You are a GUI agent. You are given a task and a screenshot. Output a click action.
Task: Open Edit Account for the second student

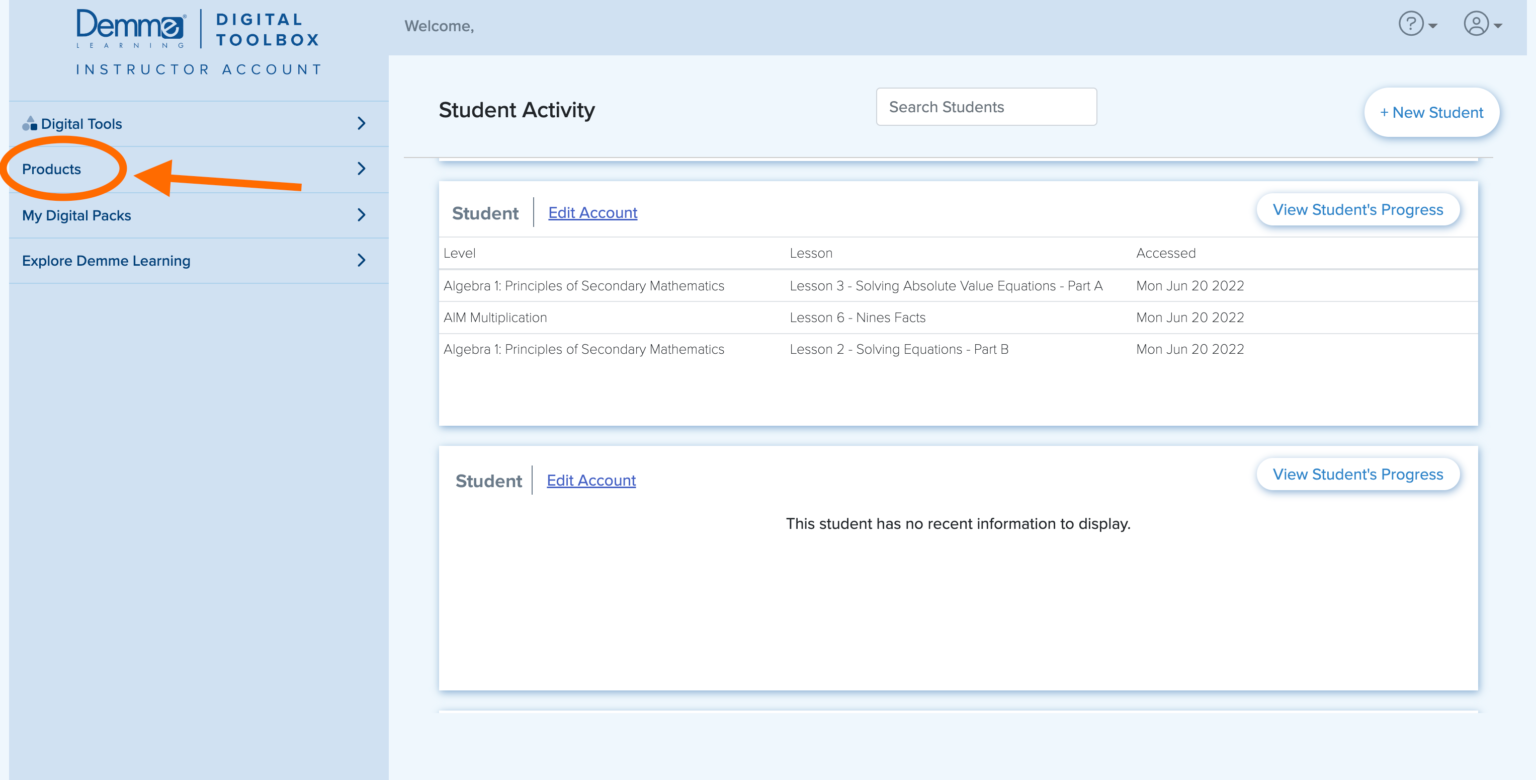(591, 480)
